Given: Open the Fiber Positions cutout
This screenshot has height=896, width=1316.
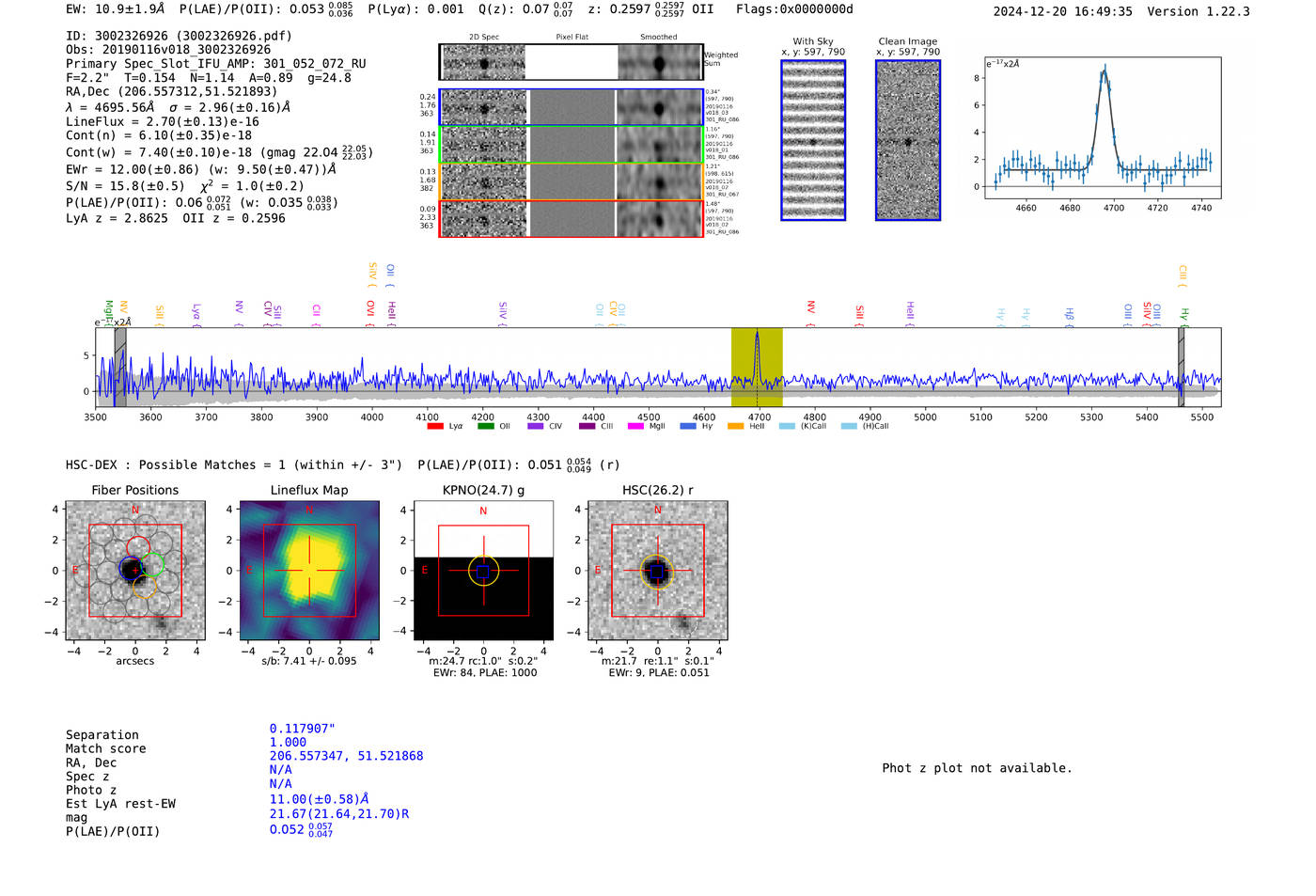Looking at the screenshot, I should click(x=135, y=571).
